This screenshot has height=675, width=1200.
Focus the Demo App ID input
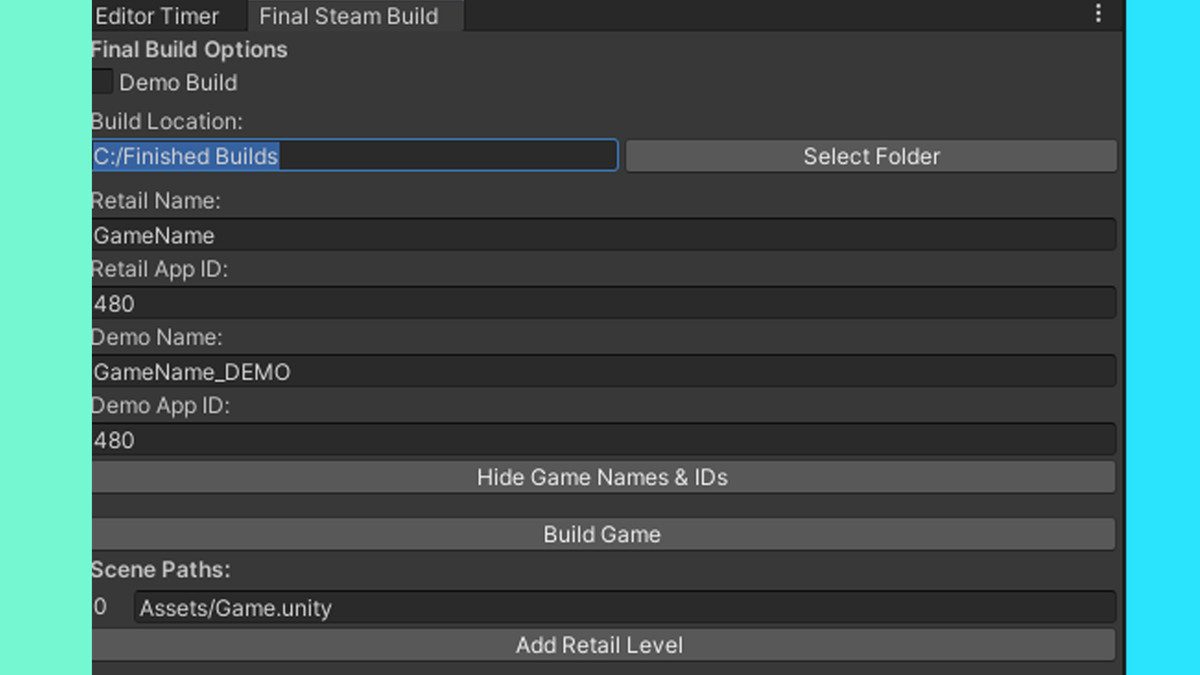(600, 439)
